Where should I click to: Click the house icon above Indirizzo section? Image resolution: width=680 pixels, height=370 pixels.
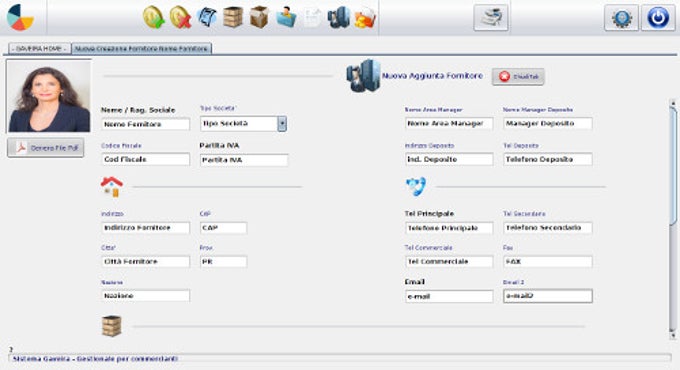click(112, 187)
